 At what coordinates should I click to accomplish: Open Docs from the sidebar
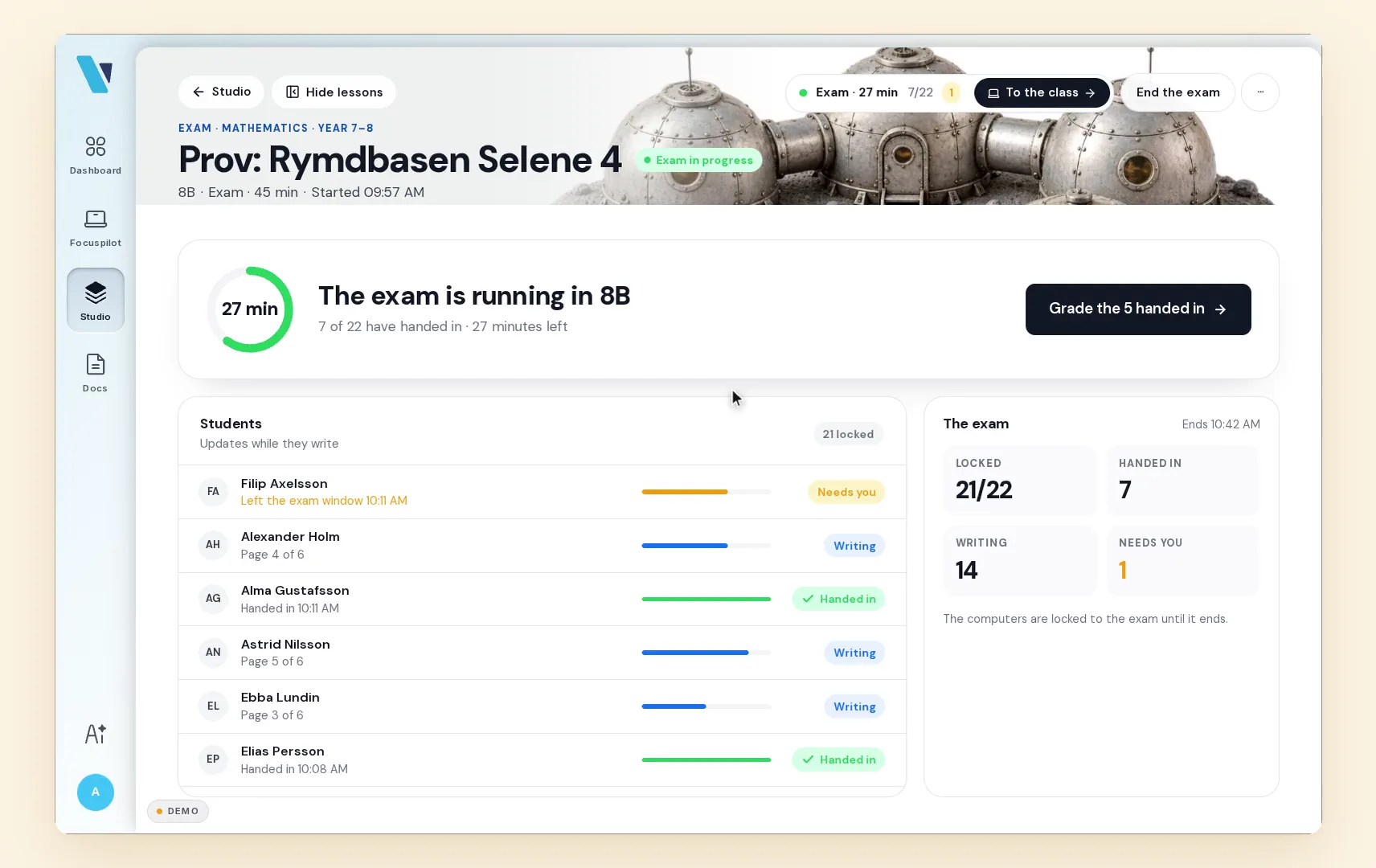click(x=95, y=373)
